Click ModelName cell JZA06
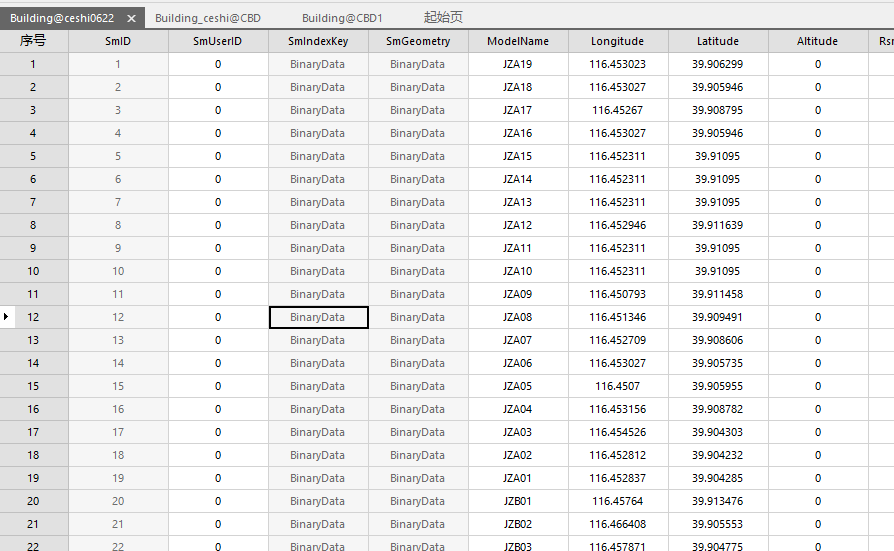The image size is (894, 551). [x=518, y=363]
